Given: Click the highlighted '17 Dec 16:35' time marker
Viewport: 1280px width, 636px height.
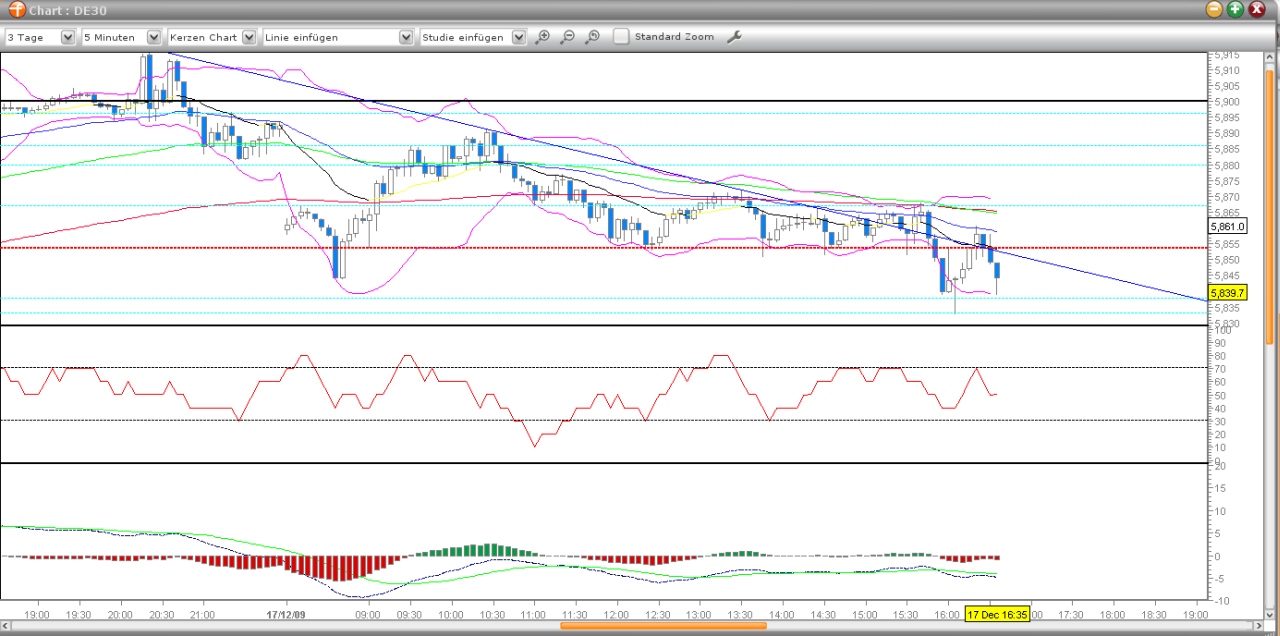Looking at the screenshot, I should (x=997, y=615).
